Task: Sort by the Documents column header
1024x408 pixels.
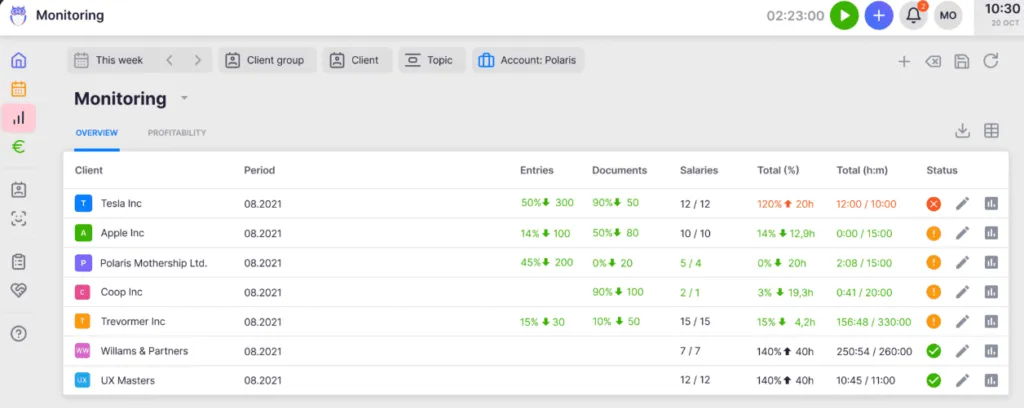Action: coord(620,170)
